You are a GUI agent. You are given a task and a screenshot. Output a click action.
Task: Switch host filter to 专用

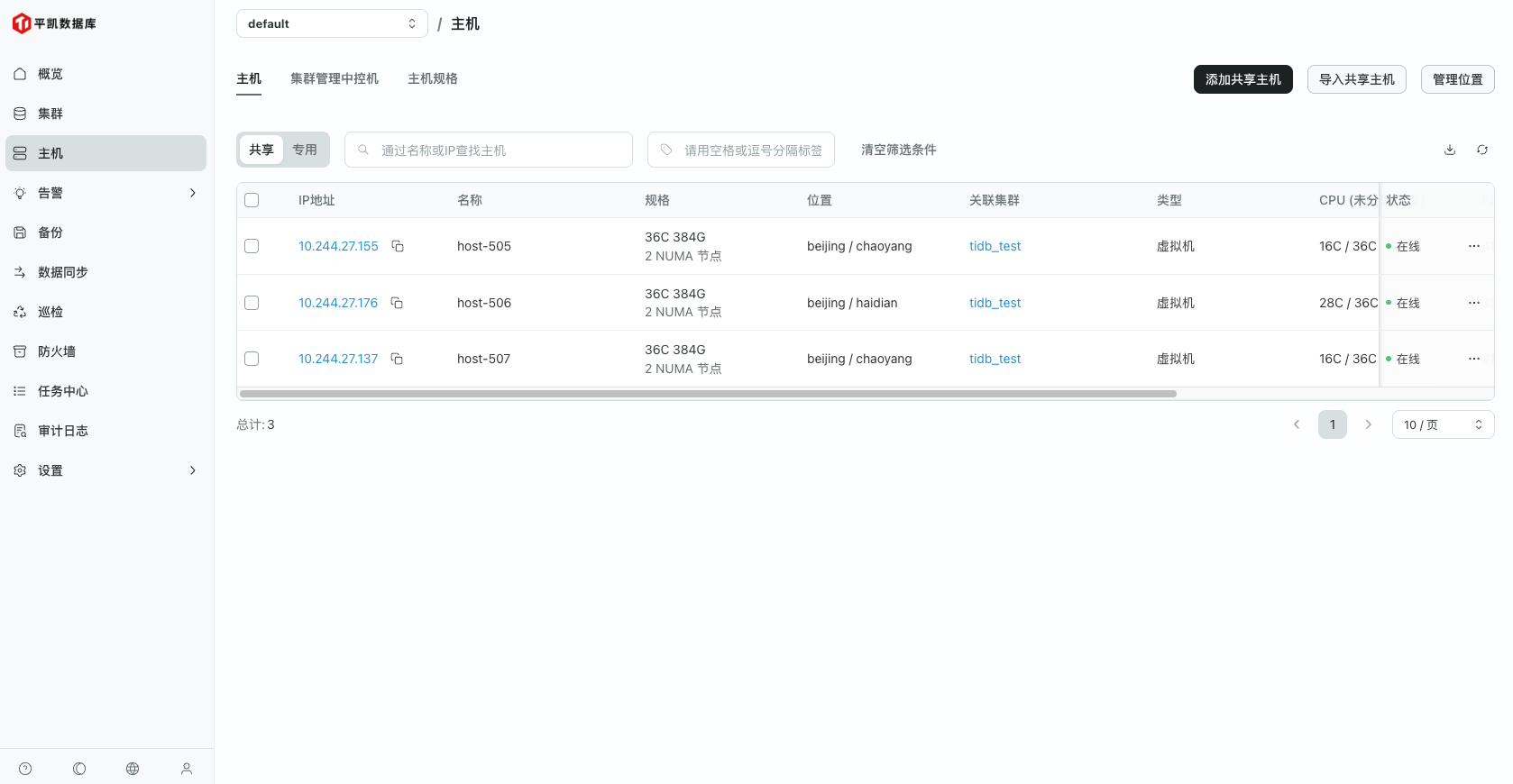click(305, 150)
